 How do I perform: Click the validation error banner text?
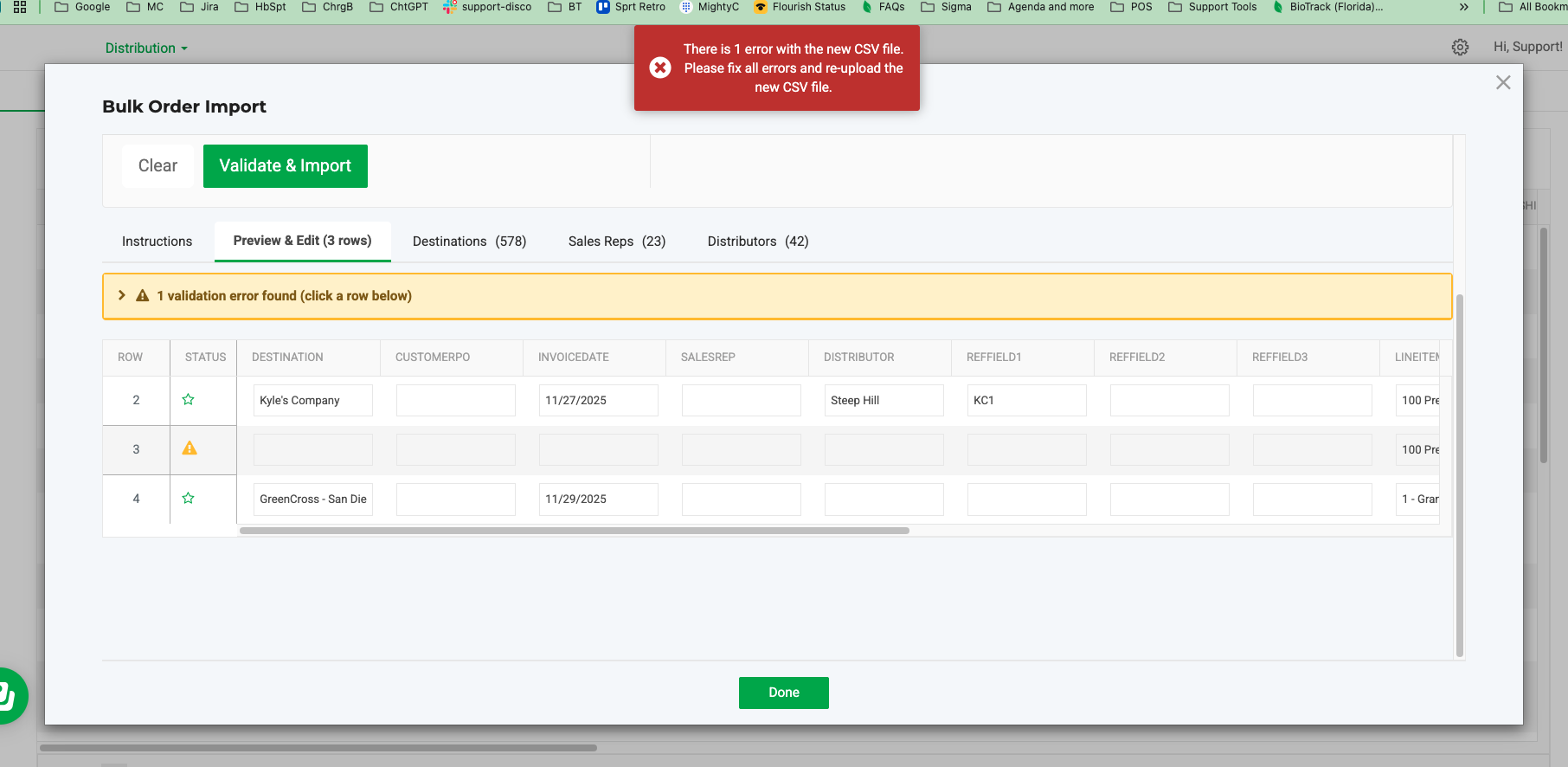[x=285, y=296]
